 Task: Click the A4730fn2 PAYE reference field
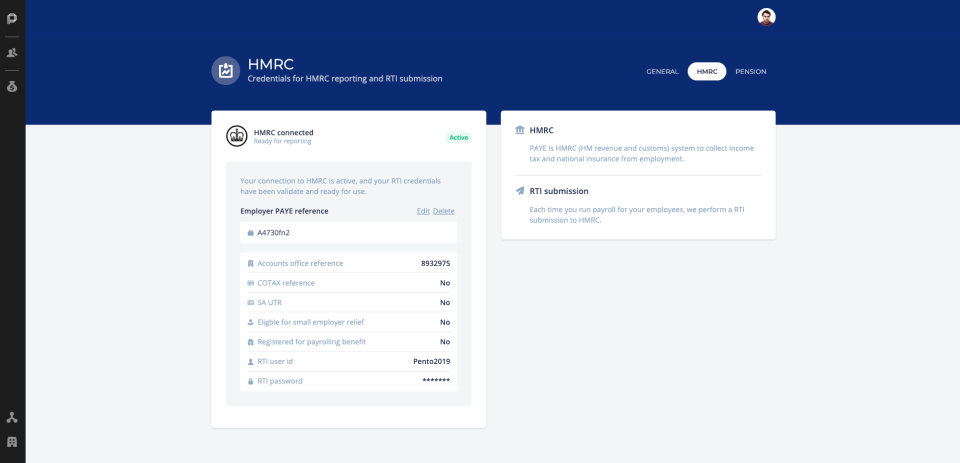(349, 233)
